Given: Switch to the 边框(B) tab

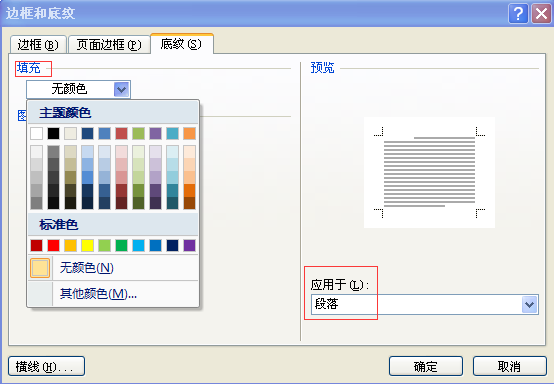Looking at the screenshot, I should [x=38, y=45].
